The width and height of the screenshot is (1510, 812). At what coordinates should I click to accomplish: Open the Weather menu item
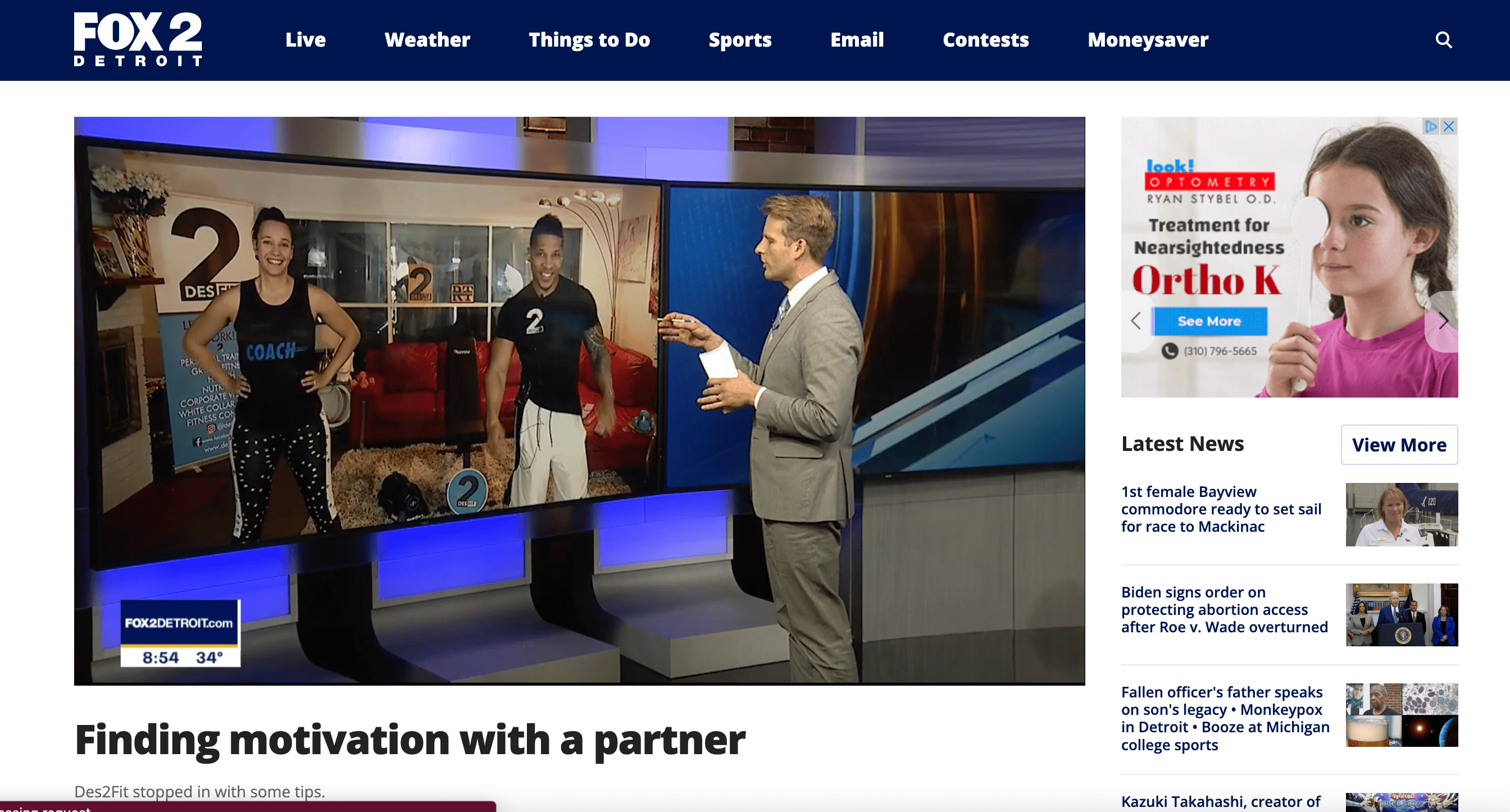coord(427,40)
